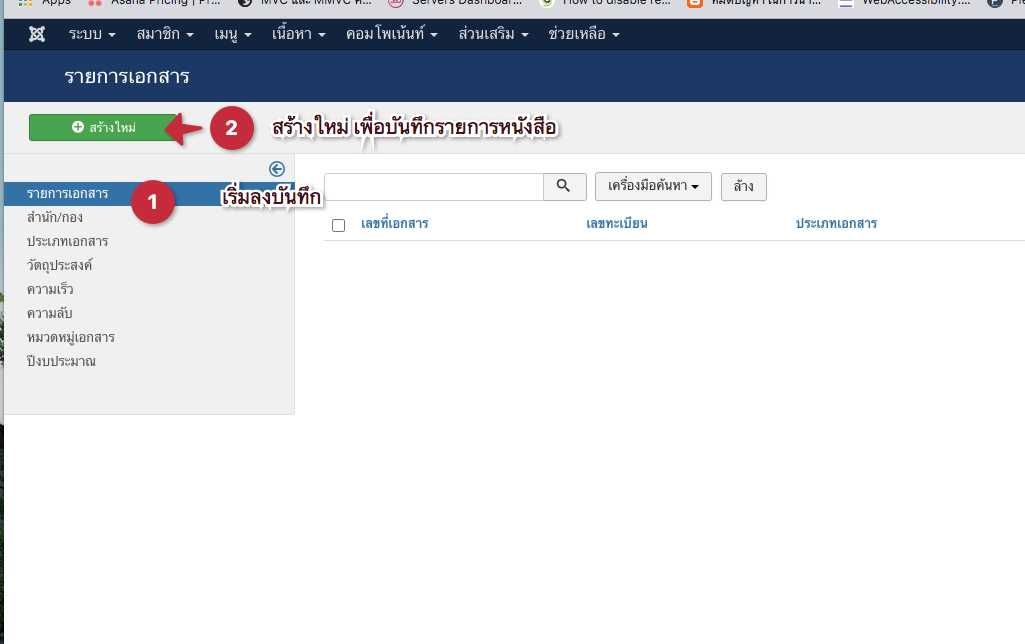Select รายการเอกสาร in the sidebar

(x=68, y=193)
